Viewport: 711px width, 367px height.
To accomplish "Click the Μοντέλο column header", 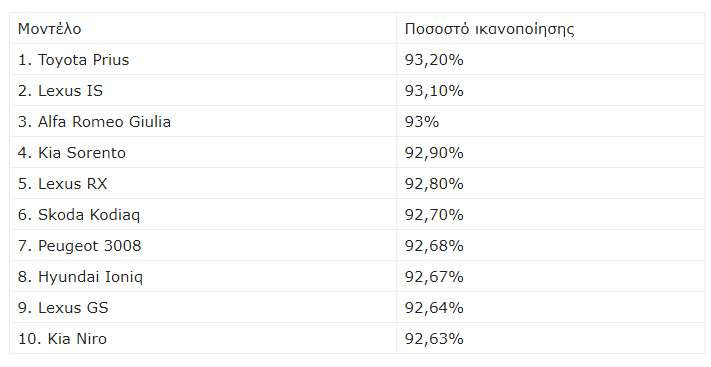I will click(203, 29).
